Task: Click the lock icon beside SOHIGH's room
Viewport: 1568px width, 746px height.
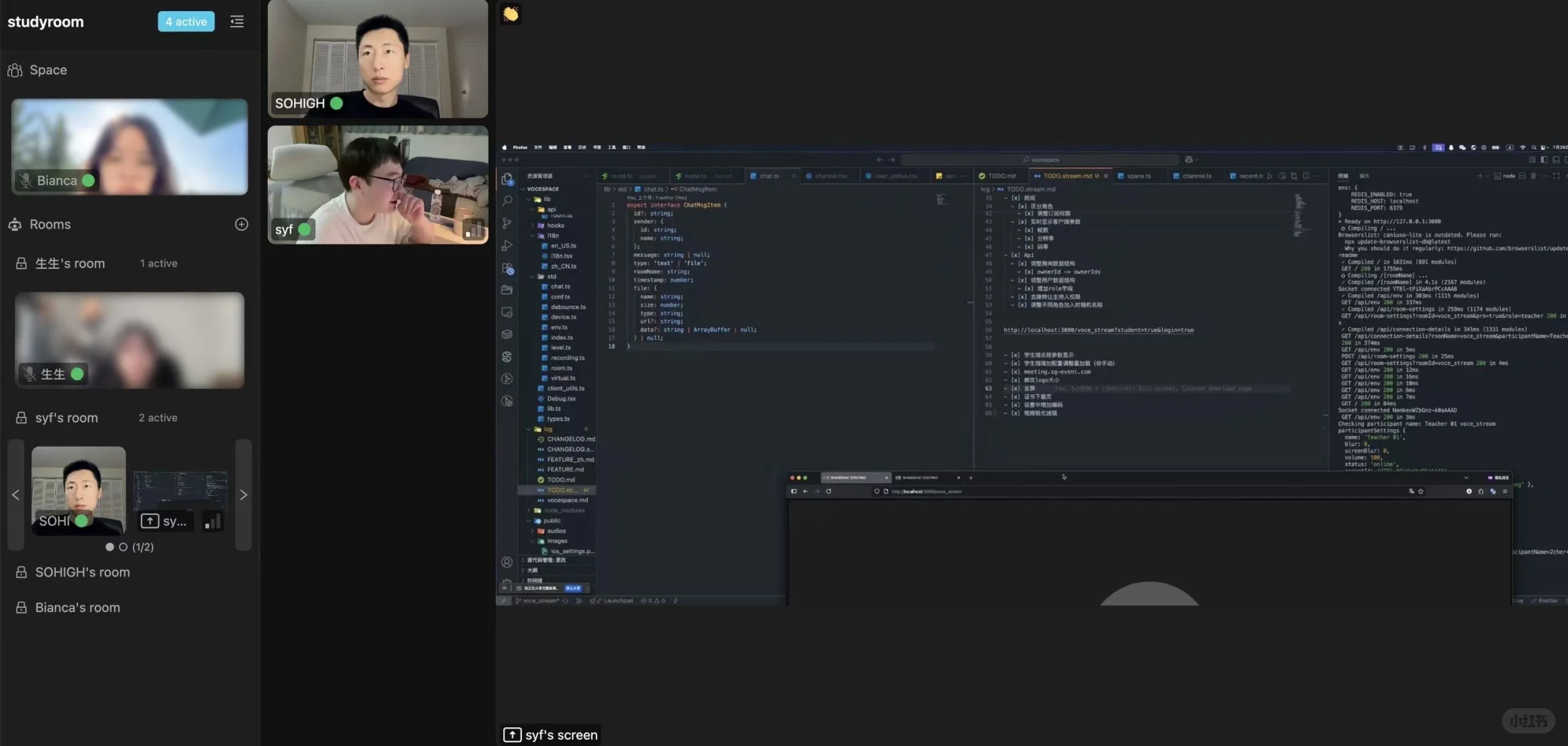Action: [x=21, y=573]
